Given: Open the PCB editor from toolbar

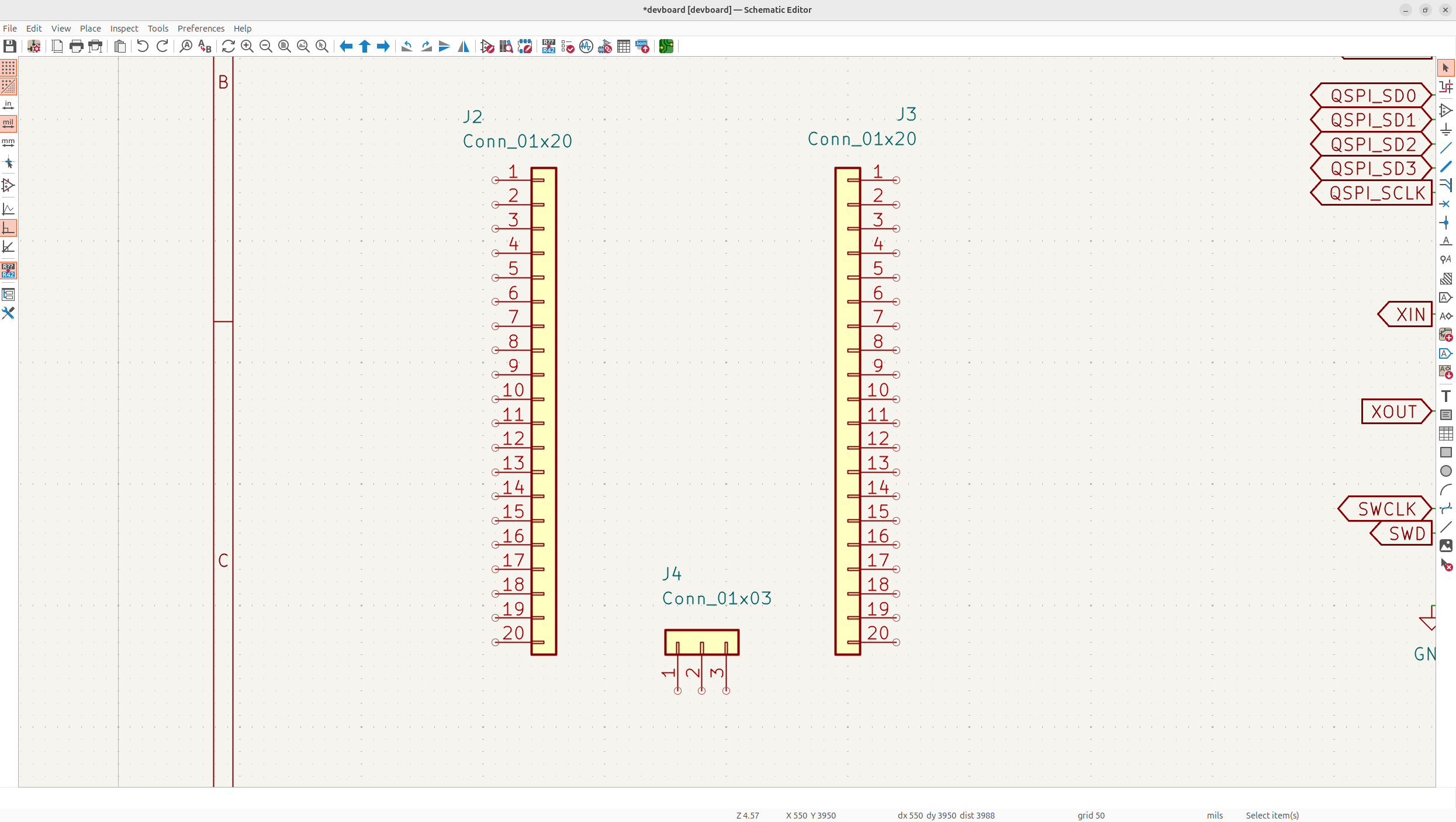Looking at the screenshot, I should 666,47.
